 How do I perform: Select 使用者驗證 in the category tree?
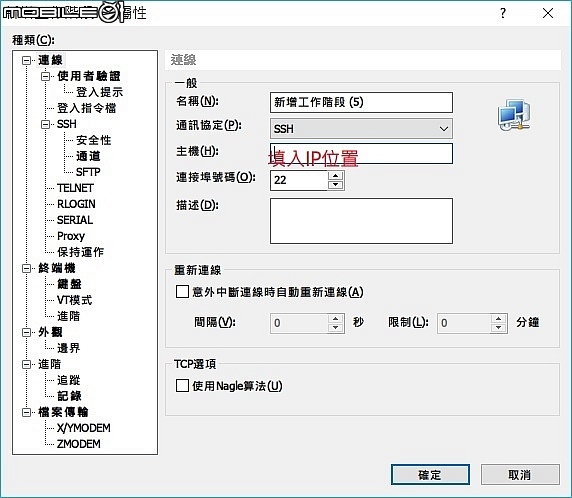(88, 76)
